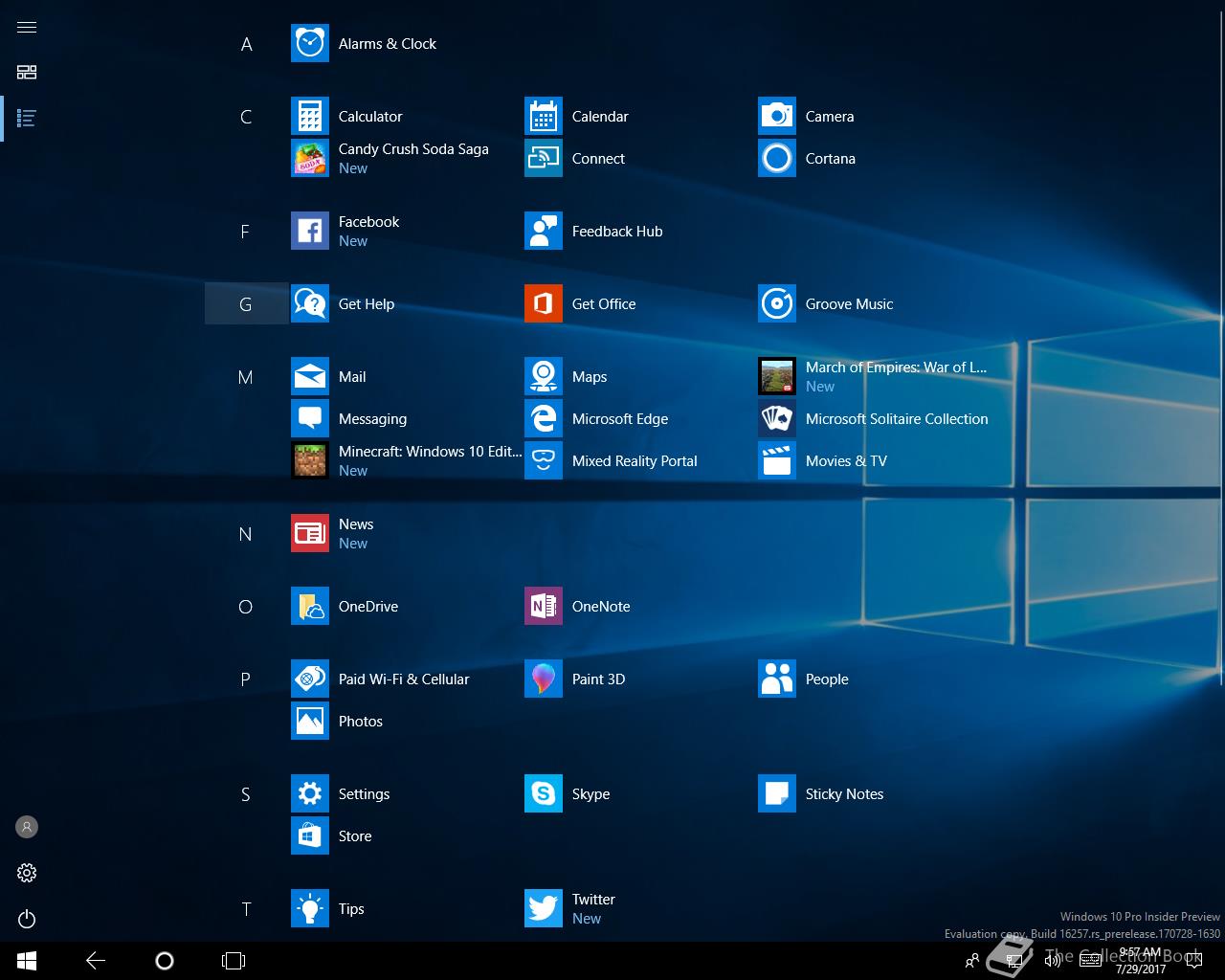This screenshot has width=1225, height=980.
Task: Jump via the letter S header
Action: pyautogui.click(x=246, y=794)
